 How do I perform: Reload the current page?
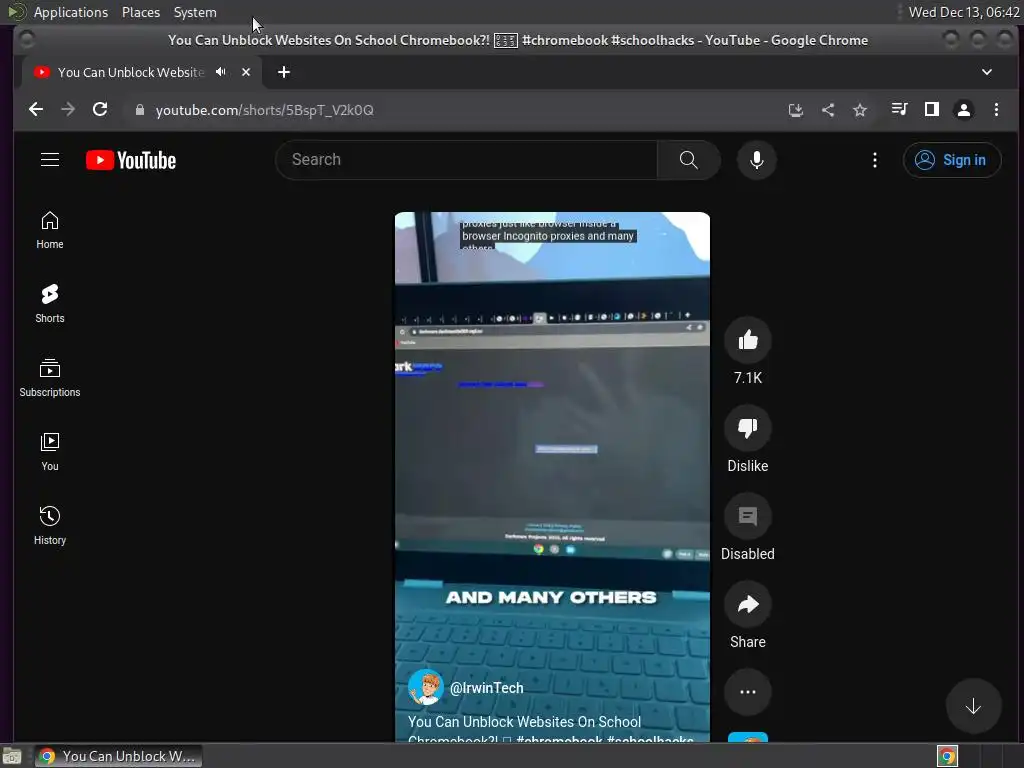click(x=100, y=110)
